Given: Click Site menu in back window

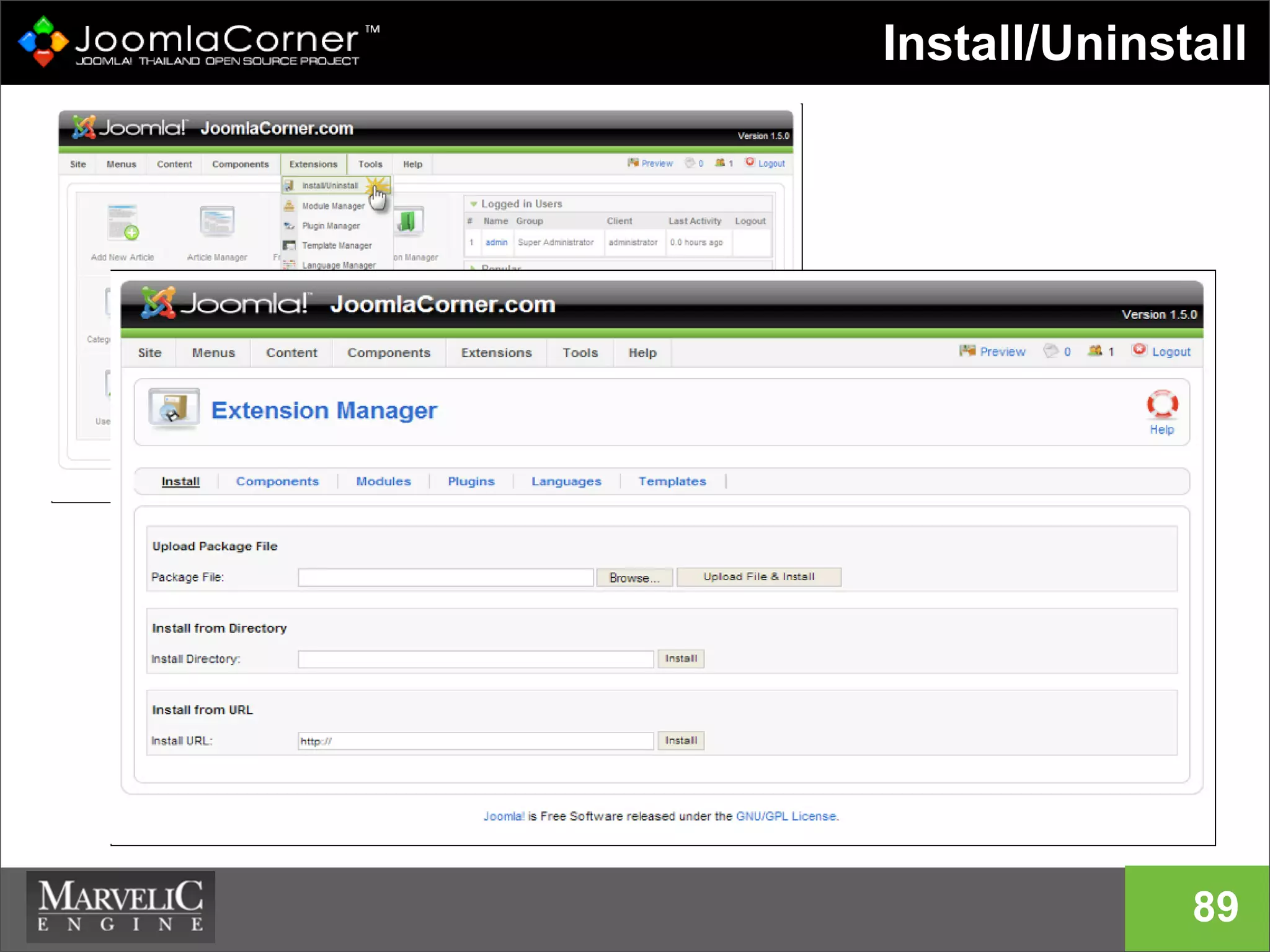Looking at the screenshot, I should click(78, 164).
